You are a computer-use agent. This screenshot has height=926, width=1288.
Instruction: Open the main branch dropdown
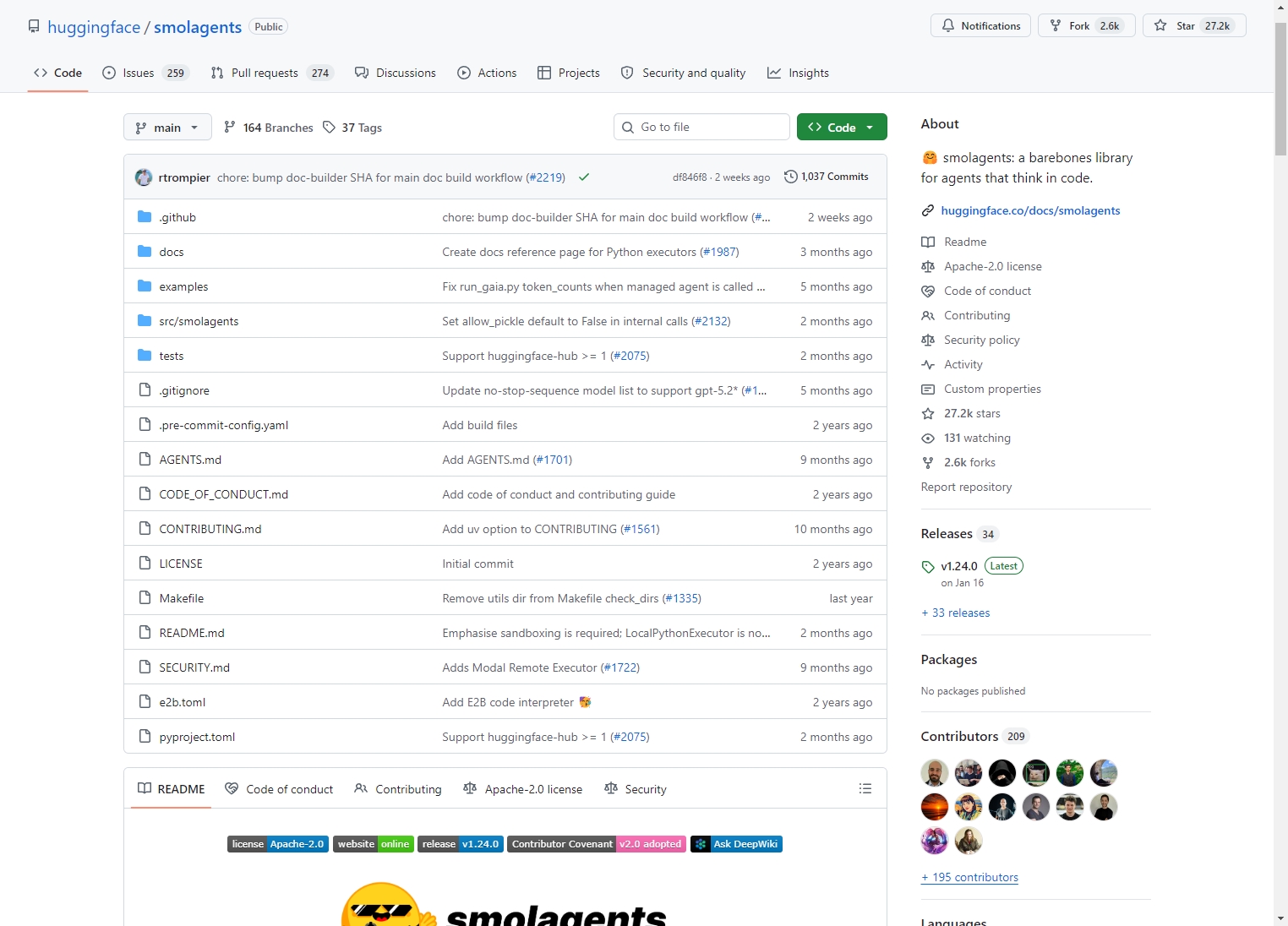point(167,128)
